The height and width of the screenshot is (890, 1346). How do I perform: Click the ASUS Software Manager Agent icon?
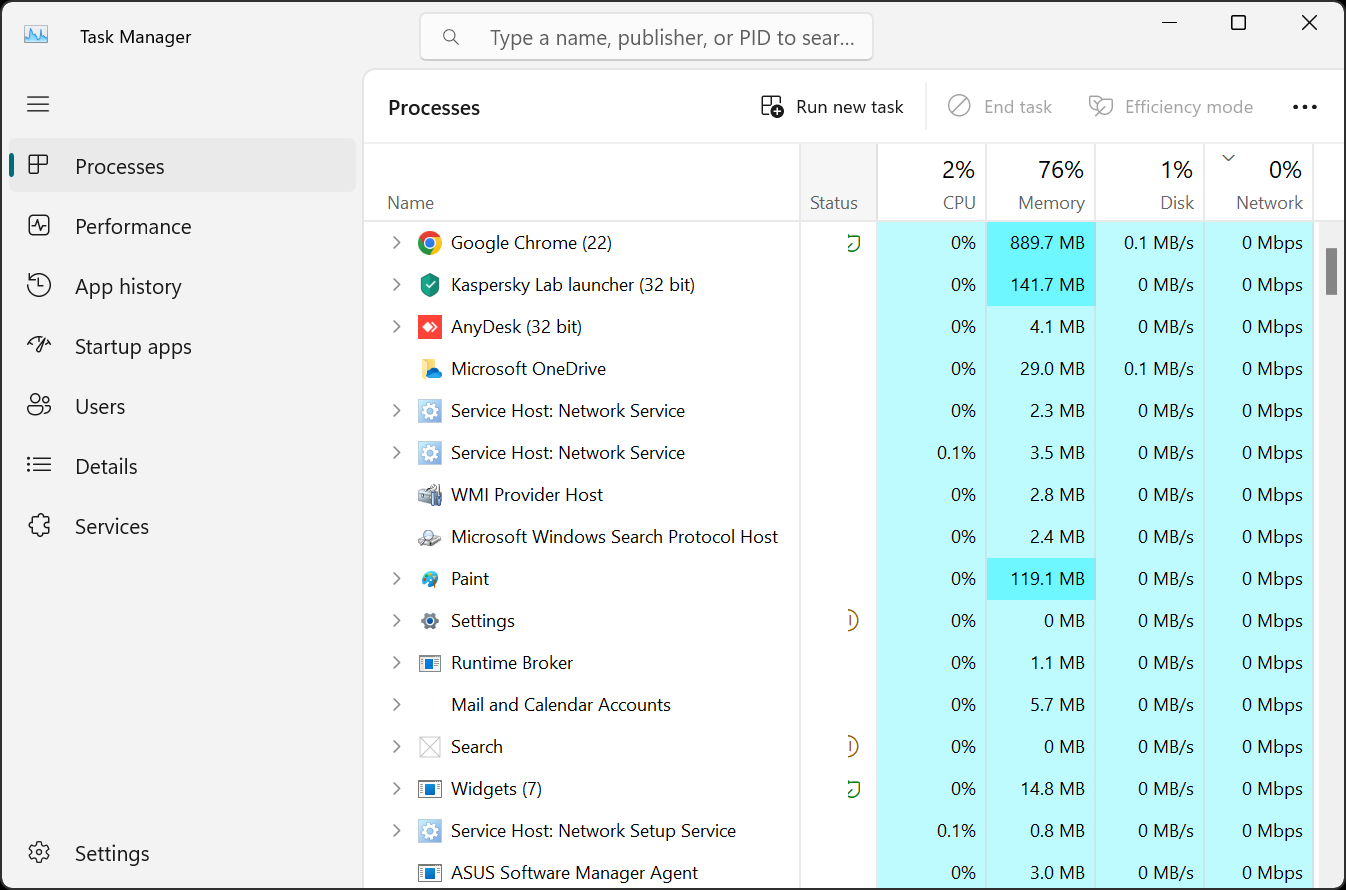click(x=430, y=873)
